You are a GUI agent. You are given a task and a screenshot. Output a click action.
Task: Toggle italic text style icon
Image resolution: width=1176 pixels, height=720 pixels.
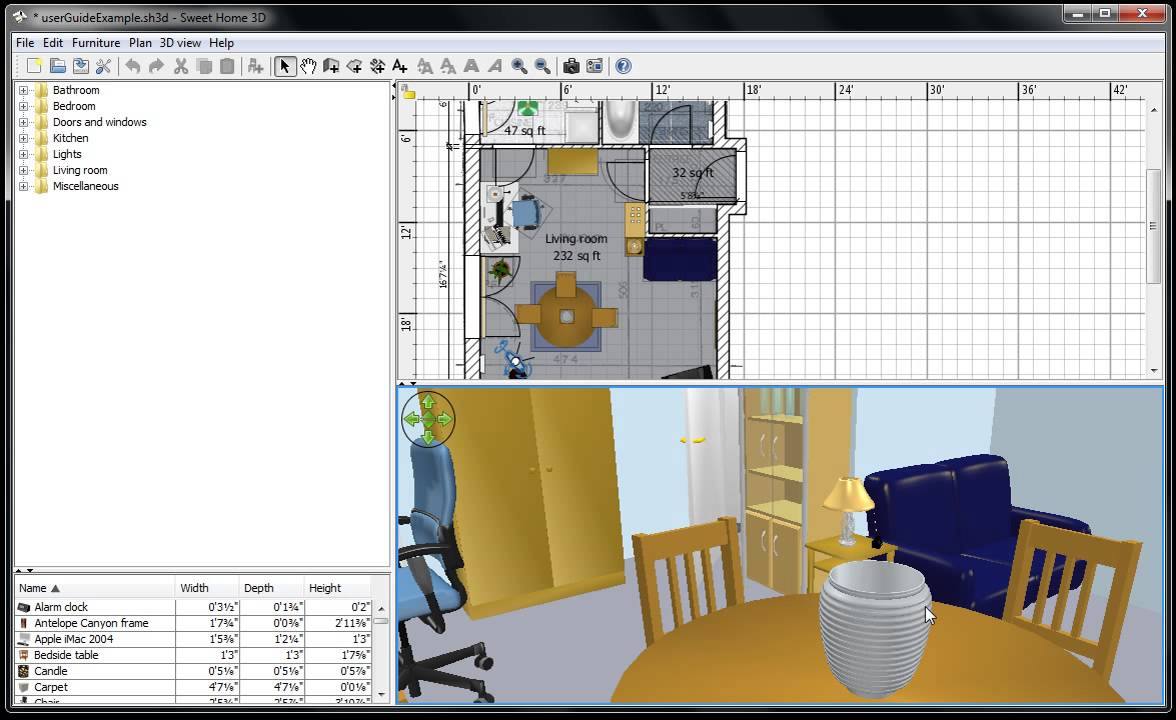494,66
